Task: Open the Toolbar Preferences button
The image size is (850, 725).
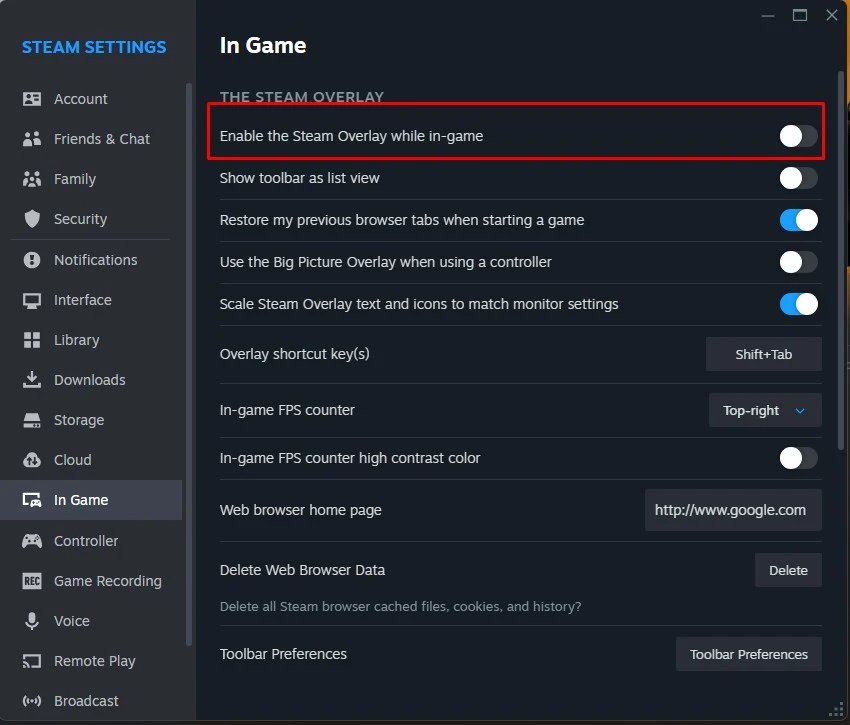Action: click(749, 655)
